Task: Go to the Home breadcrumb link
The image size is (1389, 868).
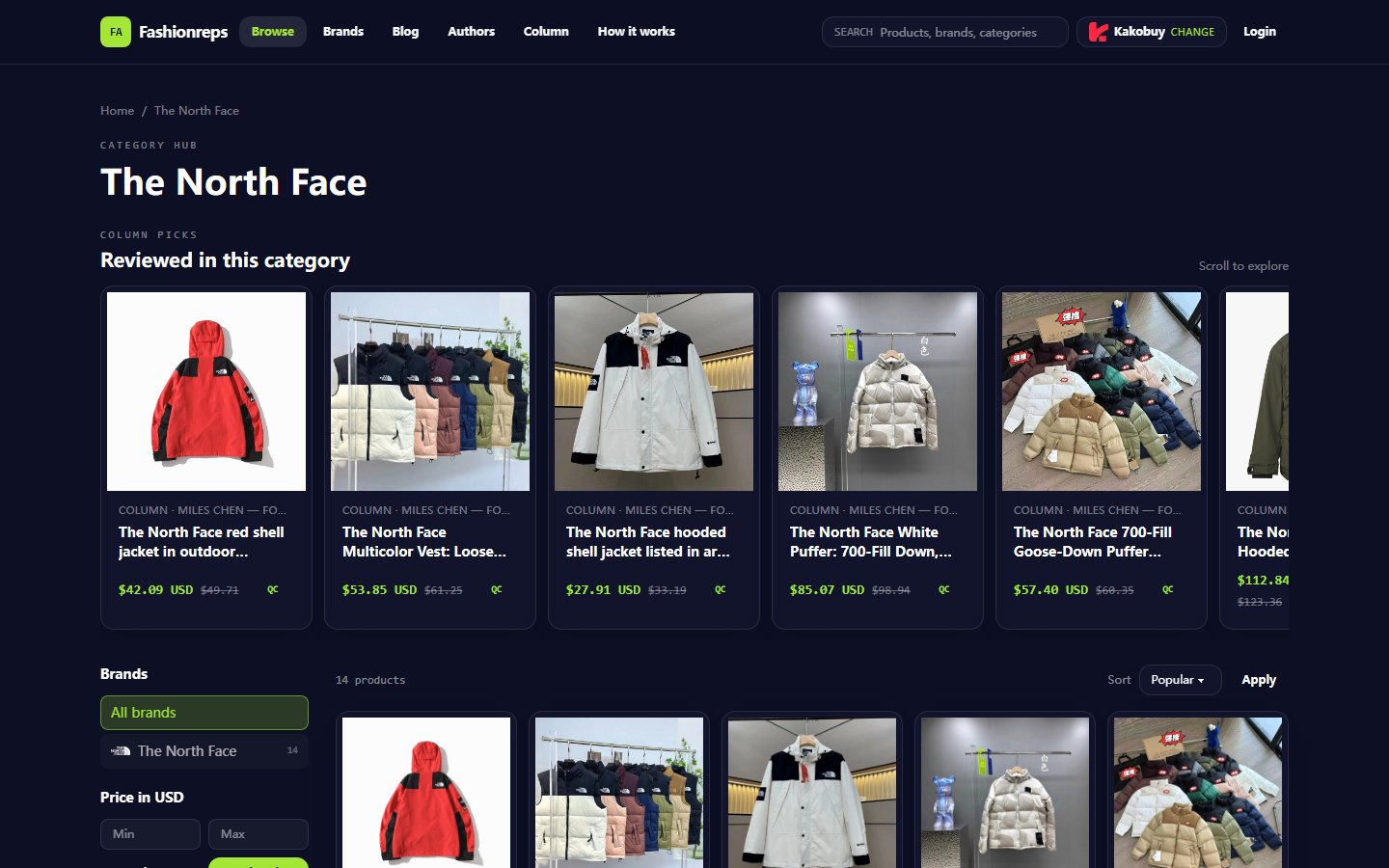Action: click(118, 111)
